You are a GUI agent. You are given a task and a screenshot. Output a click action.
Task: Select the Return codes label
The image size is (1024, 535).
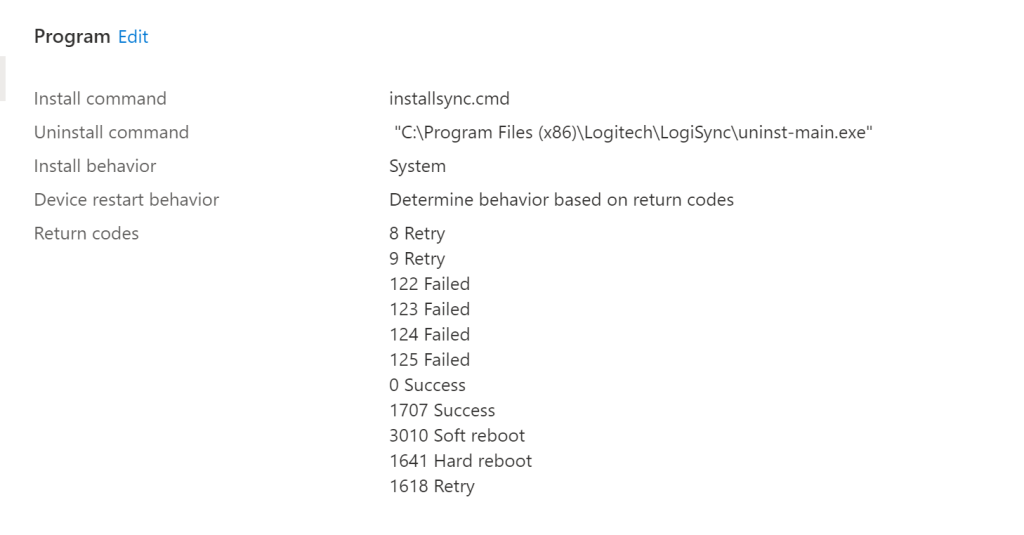coord(86,234)
